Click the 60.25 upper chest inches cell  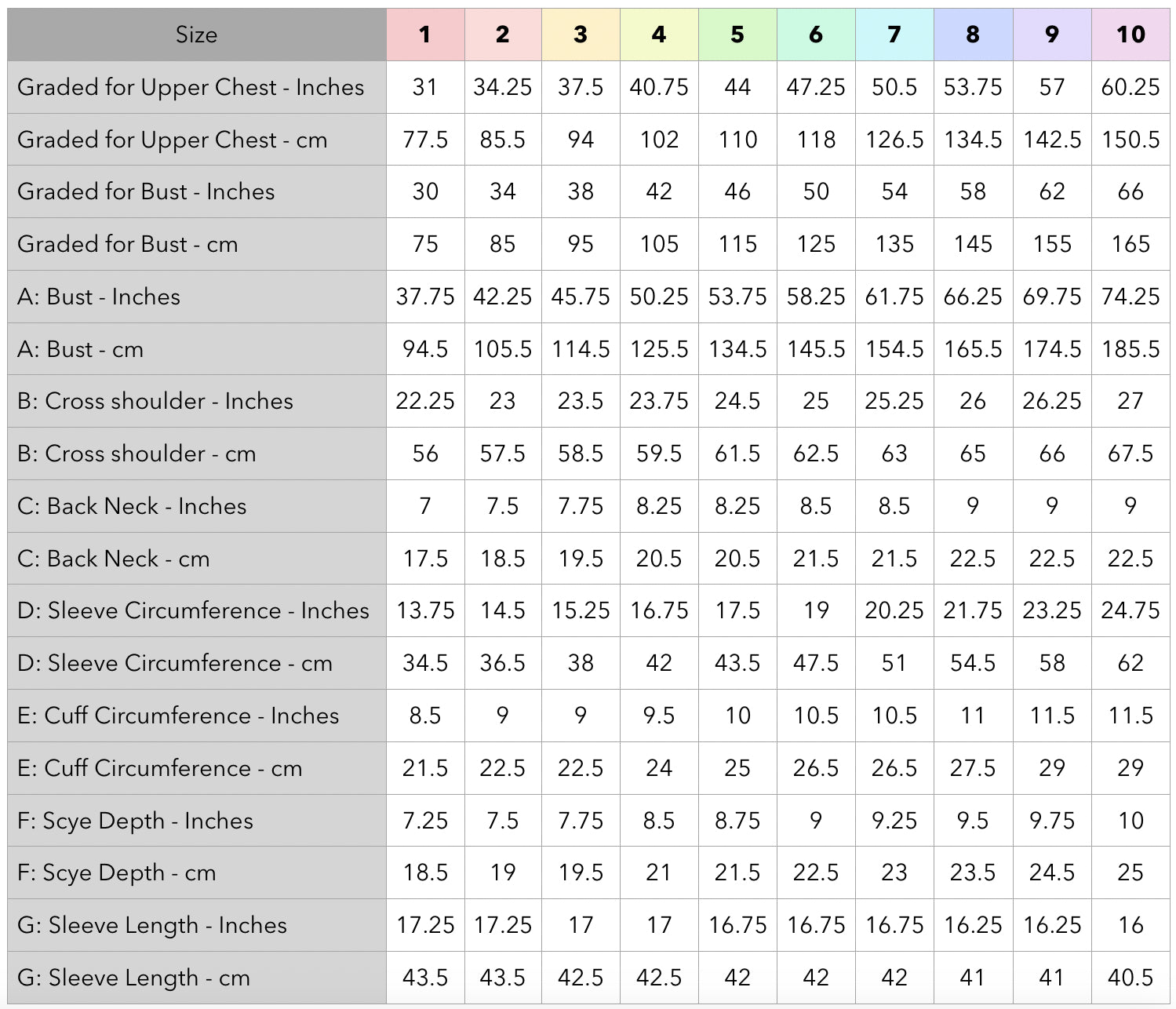click(1130, 87)
